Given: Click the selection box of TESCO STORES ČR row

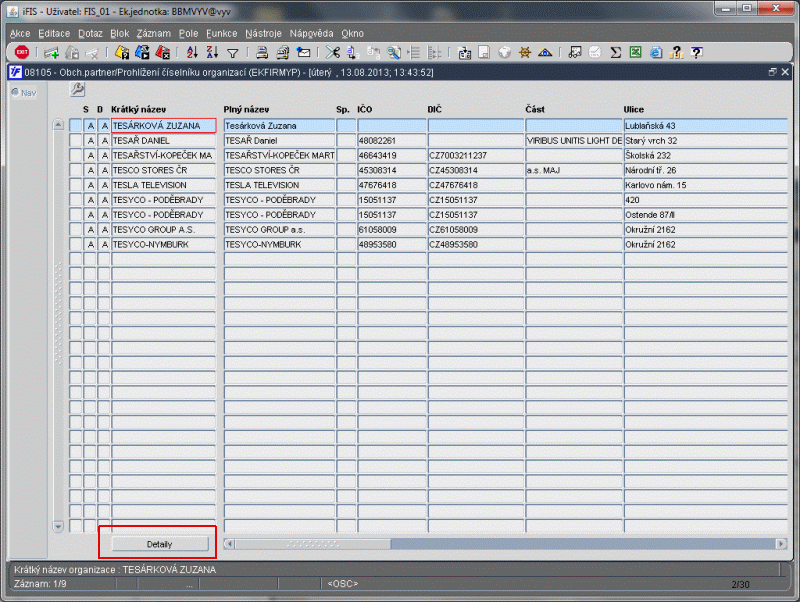Looking at the screenshot, I should pyautogui.click(x=76, y=170).
